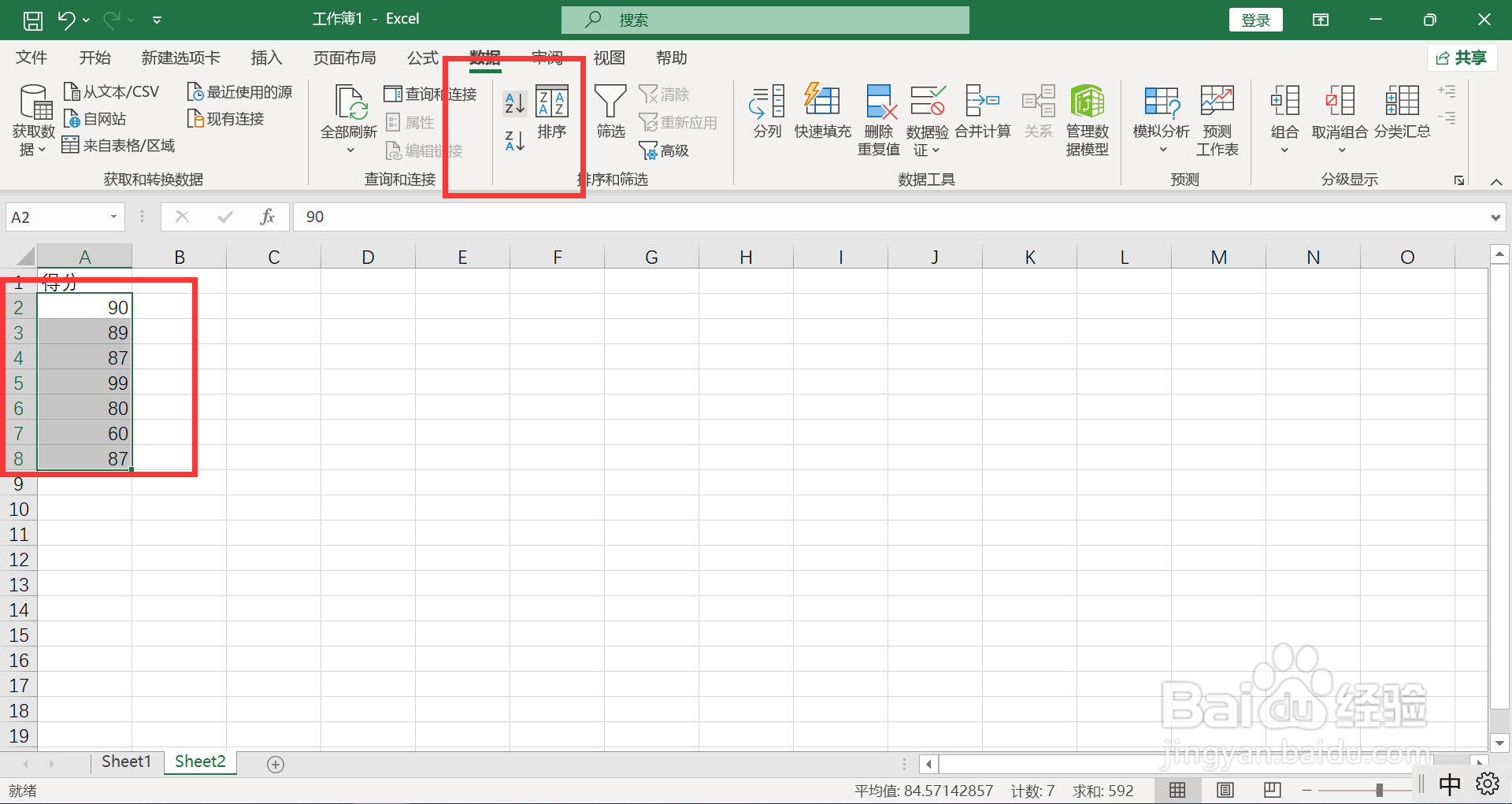Click From Web (自网站) import
The height and width of the screenshot is (804, 1512).
tap(94, 119)
